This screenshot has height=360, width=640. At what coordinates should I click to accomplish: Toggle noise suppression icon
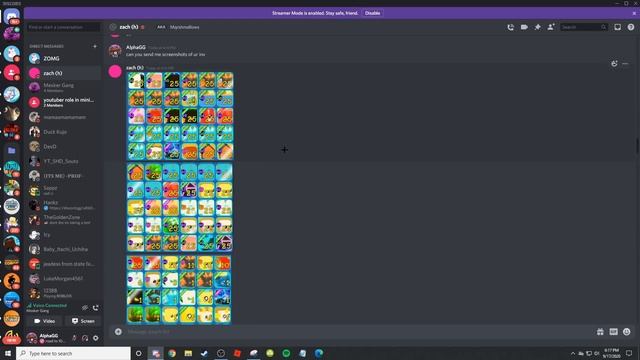(x=84, y=308)
